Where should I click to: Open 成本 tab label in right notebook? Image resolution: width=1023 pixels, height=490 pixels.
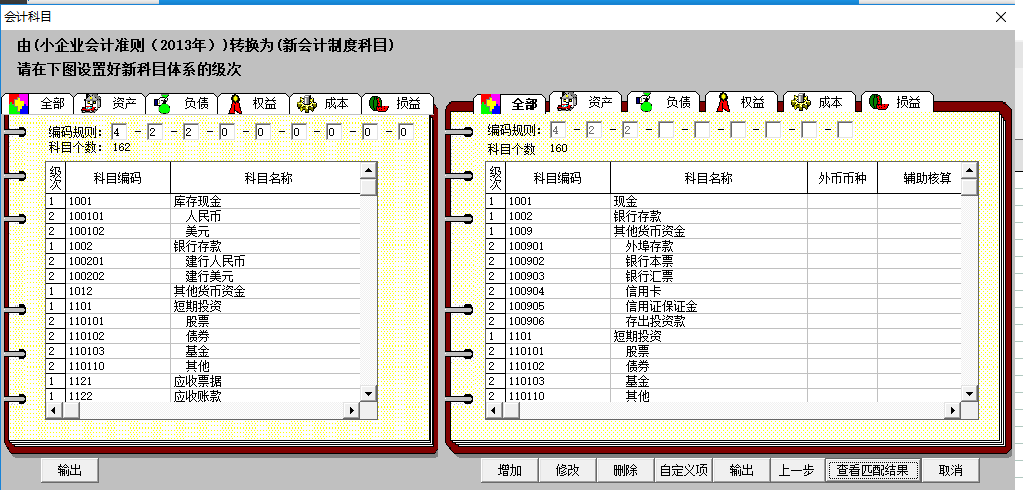click(831, 102)
